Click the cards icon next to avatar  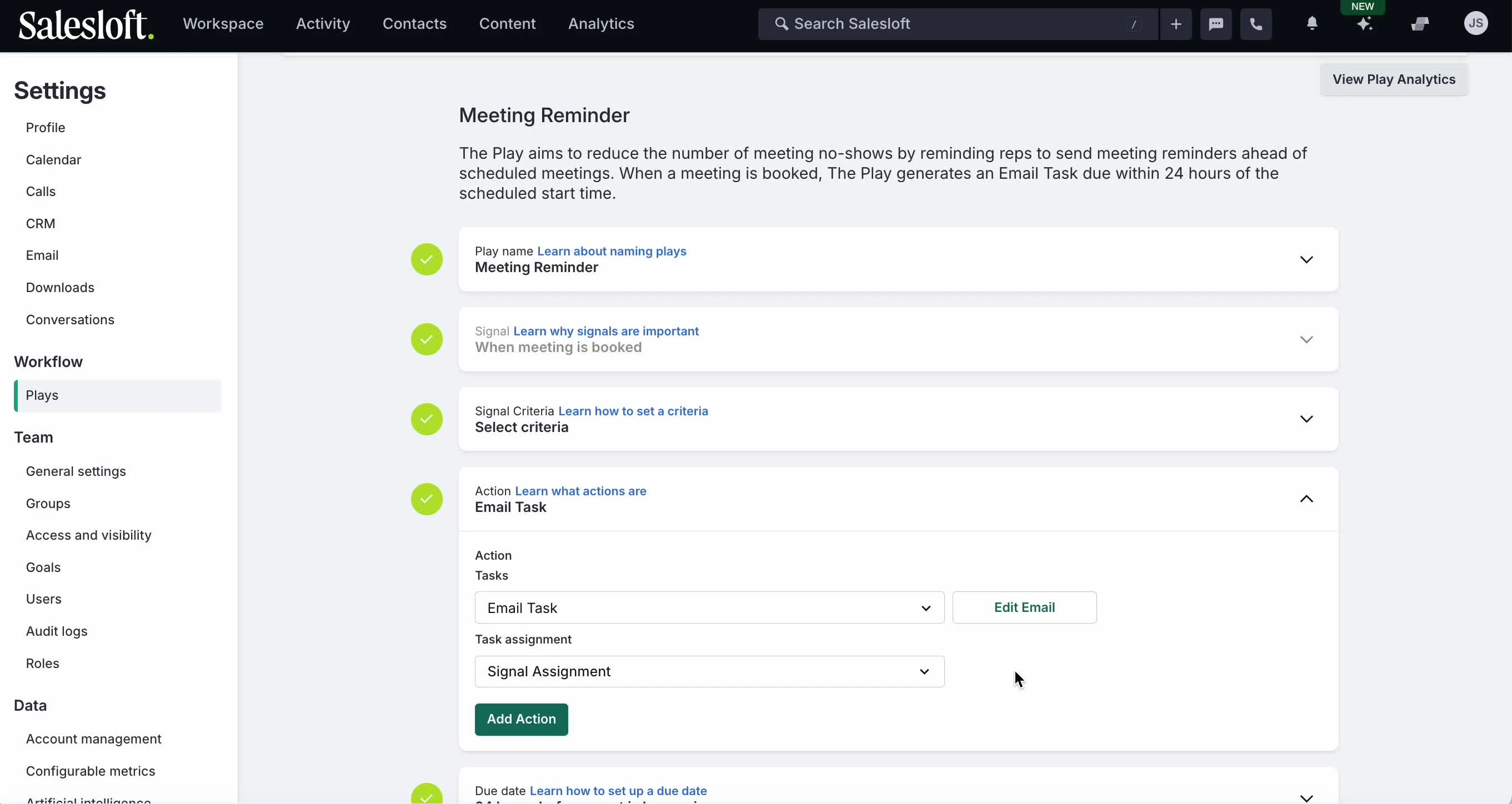(1419, 23)
